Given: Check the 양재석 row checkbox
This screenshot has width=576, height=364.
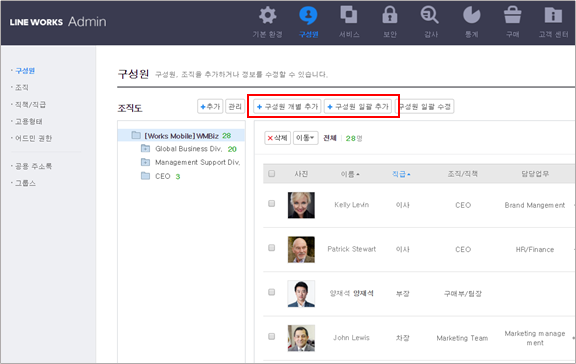Looking at the screenshot, I should coord(271,292).
